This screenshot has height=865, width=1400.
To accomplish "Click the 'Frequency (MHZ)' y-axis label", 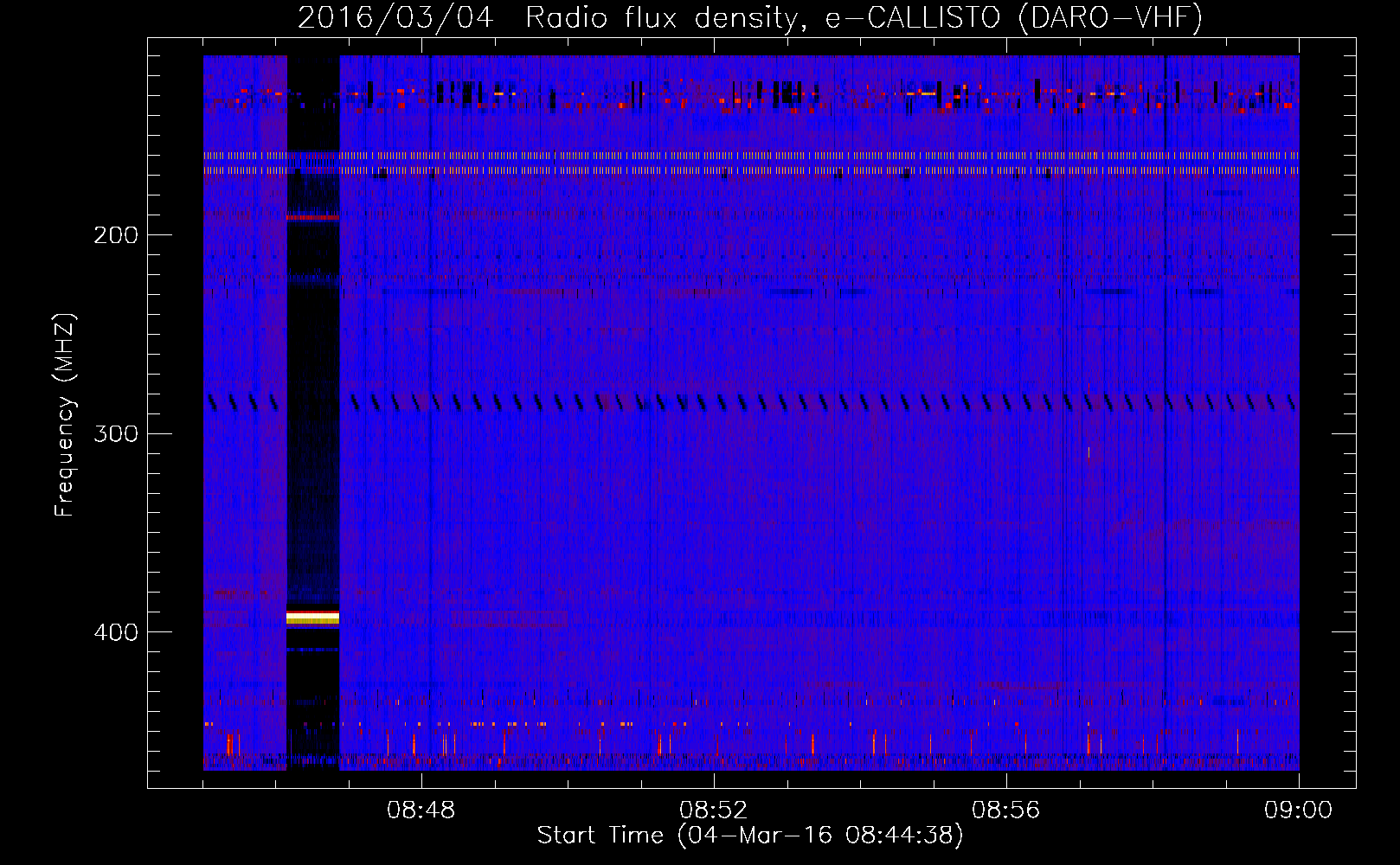I will pos(65,415).
